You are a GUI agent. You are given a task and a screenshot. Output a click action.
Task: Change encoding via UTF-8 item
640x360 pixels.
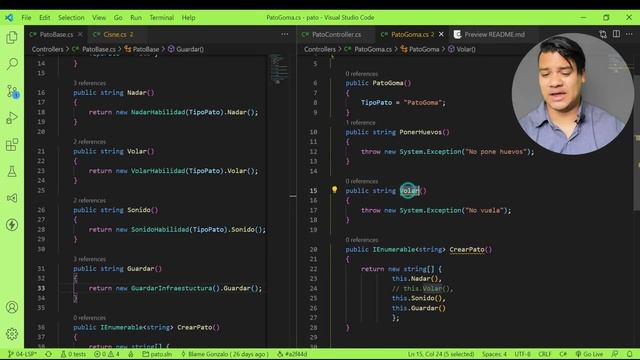pyautogui.click(x=522, y=354)
